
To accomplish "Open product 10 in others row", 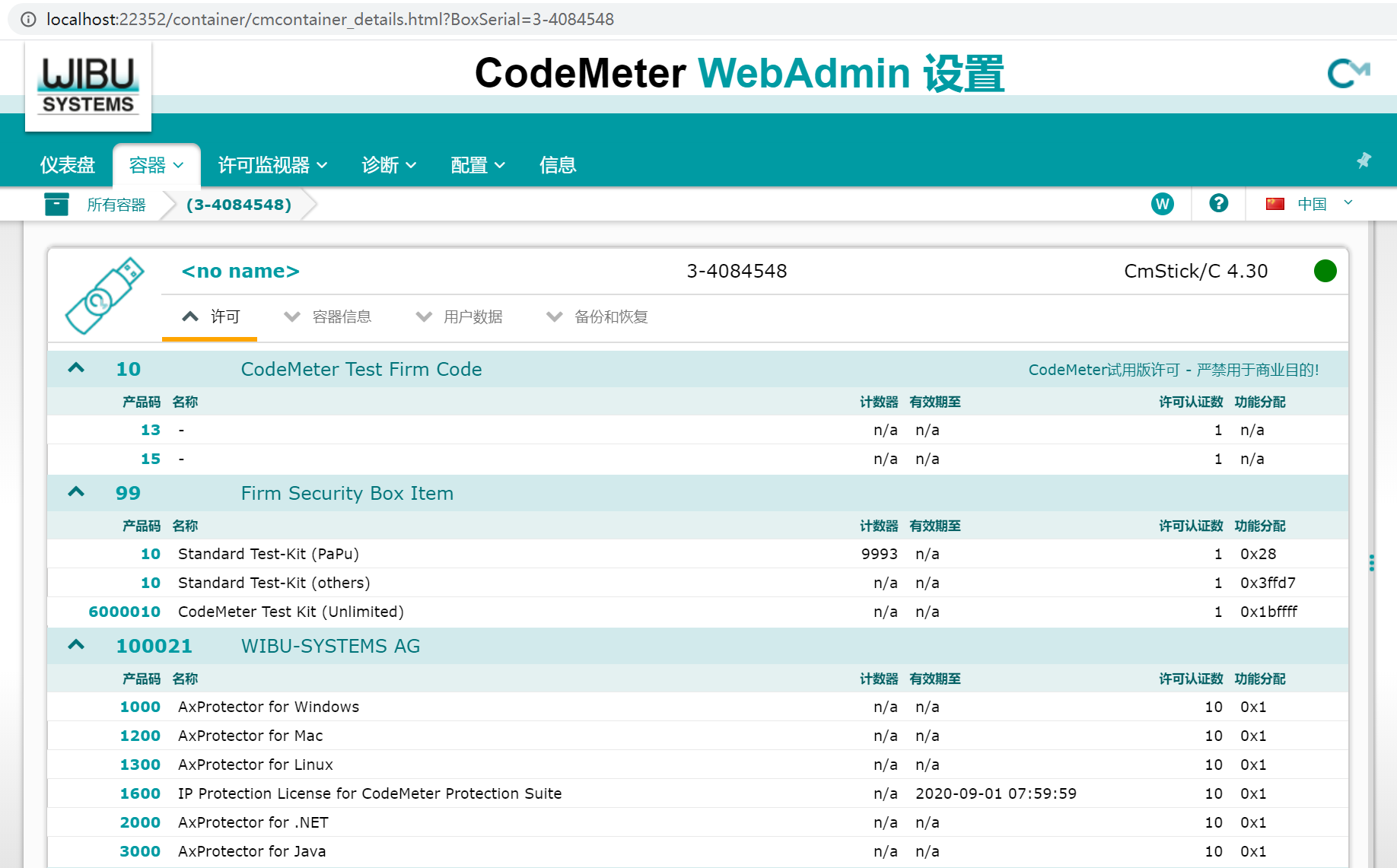I will [151, 583].
